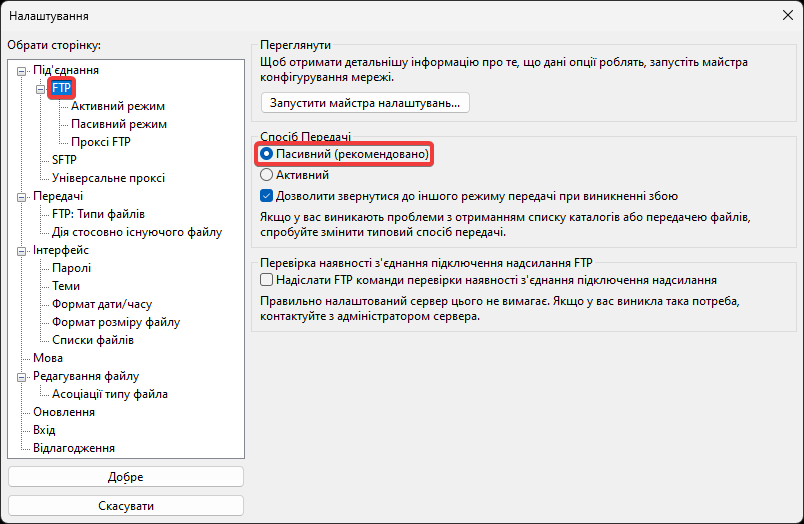Enable sending FTP keep-alive commands checkbox

click(x=267, y=281)
